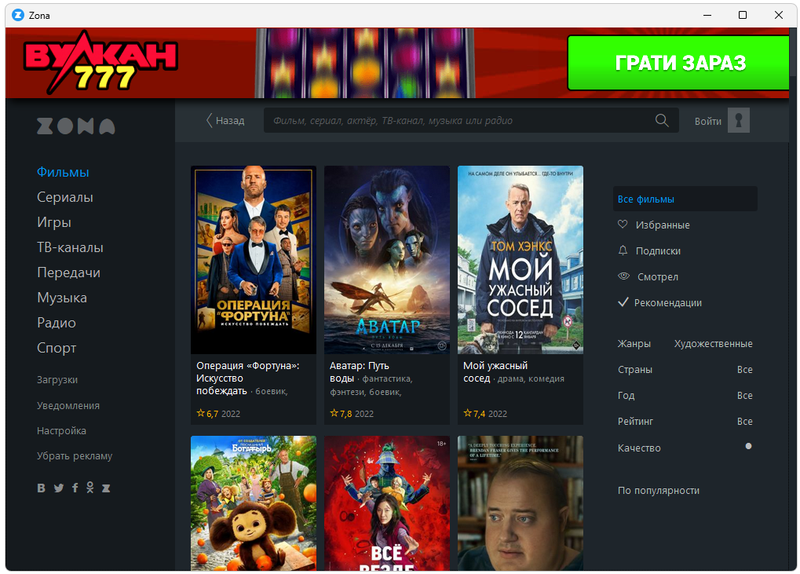Click the ZONA logo in sidebar
The height and width of the screenshot is (574, 800).
tap(76, 126)
